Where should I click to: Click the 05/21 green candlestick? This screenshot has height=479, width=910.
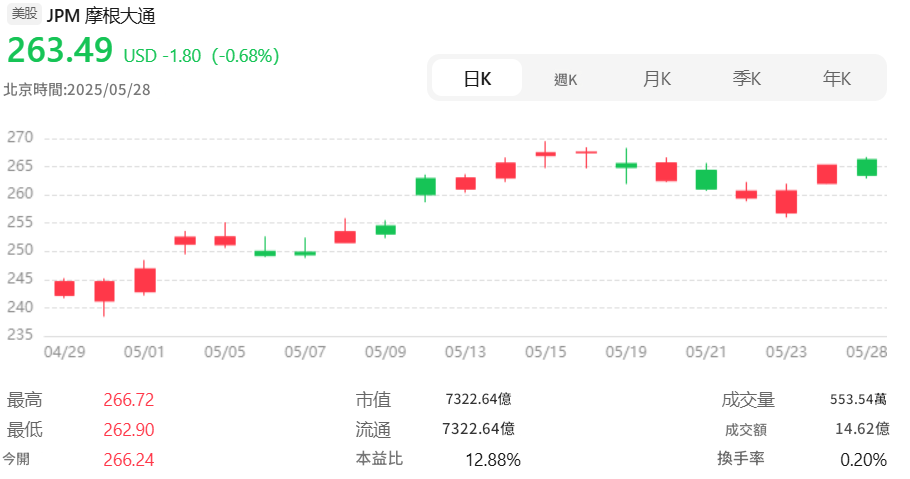point(706,179)
